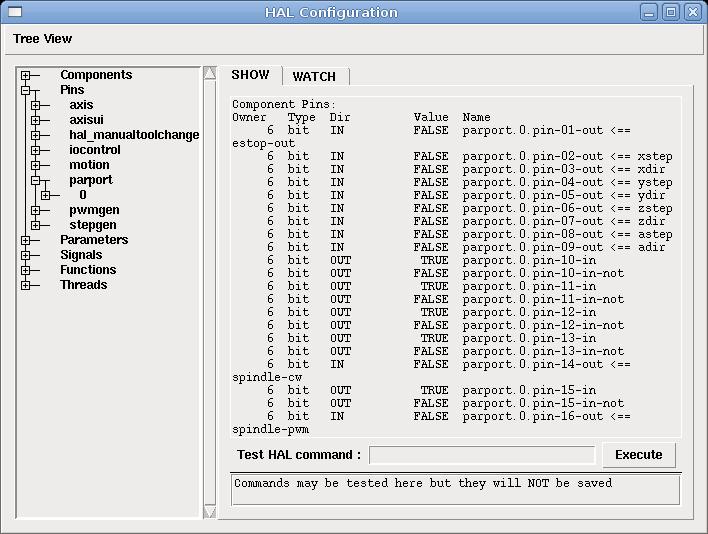Select the Components tree label
The width and height of the screenshot is (708, 534).
pos(96,74)
